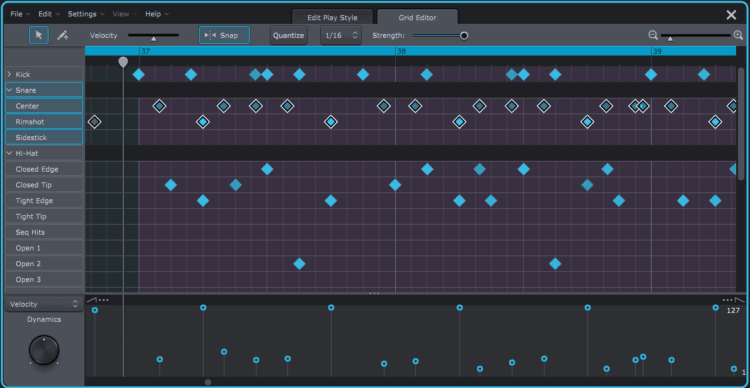Select the Kick note at bar 39 start
The height and width of the screenshot is (388, 750).
[651, 74]
